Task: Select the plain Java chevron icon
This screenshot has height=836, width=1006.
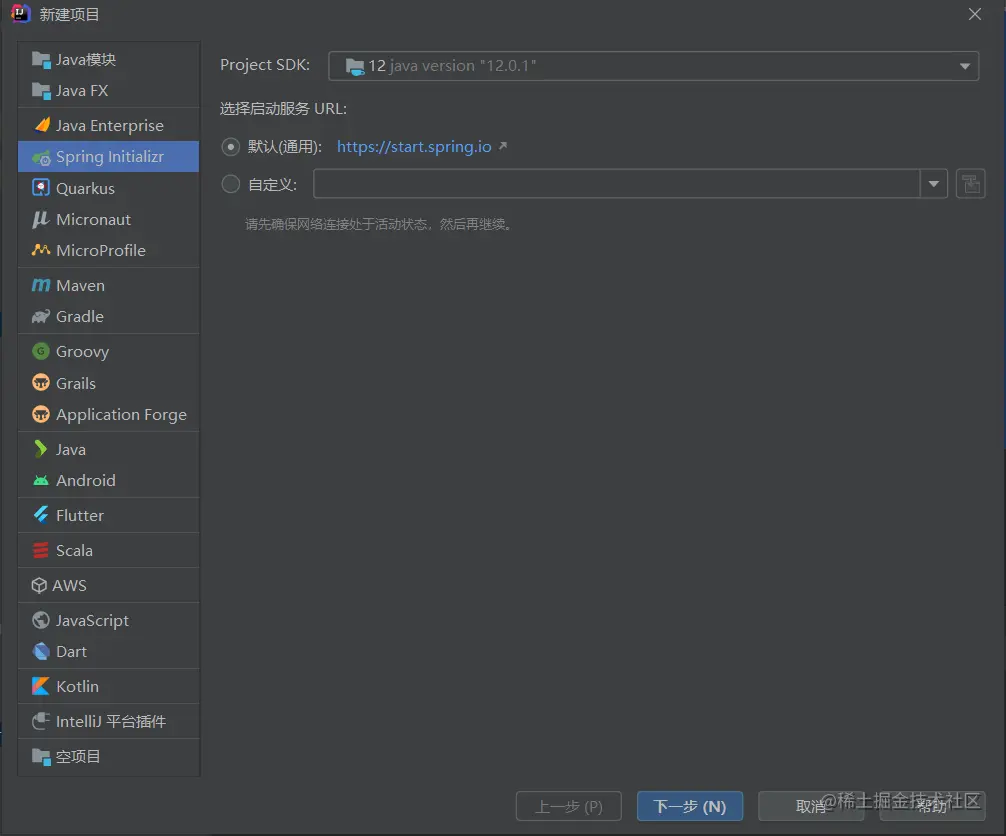Action: pyautogui.click(x=40, y=449)
